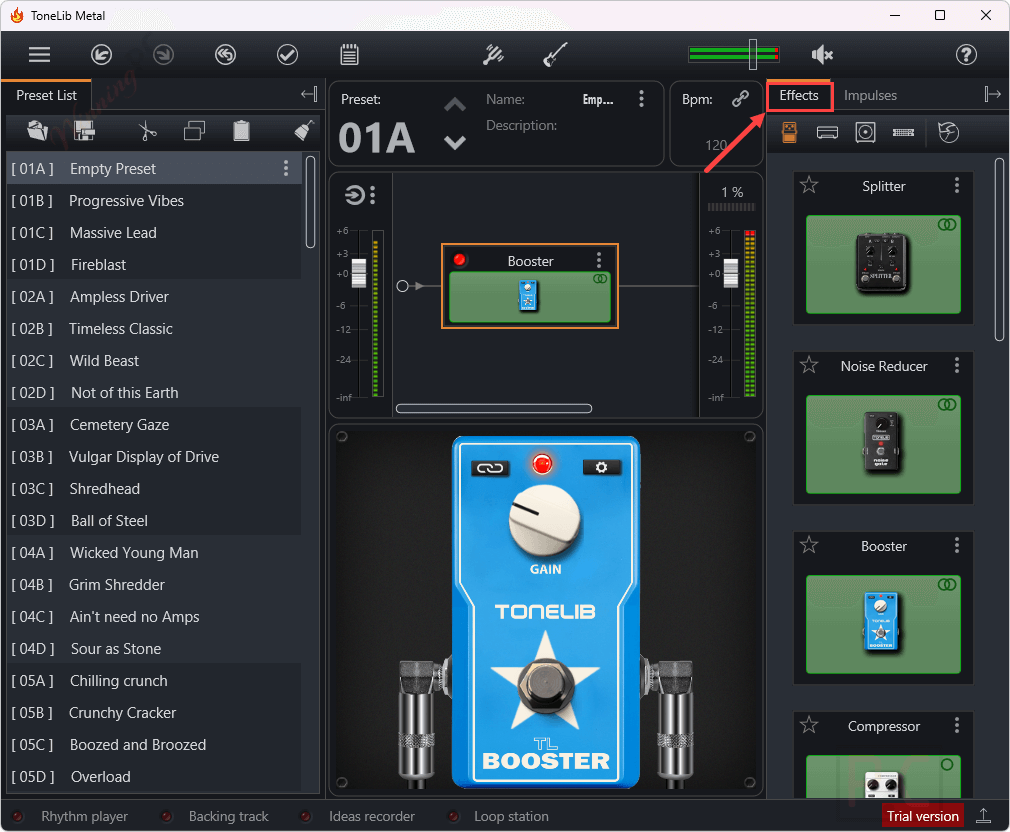
Task: Switch to the Impulses tab
Action: 870,95
